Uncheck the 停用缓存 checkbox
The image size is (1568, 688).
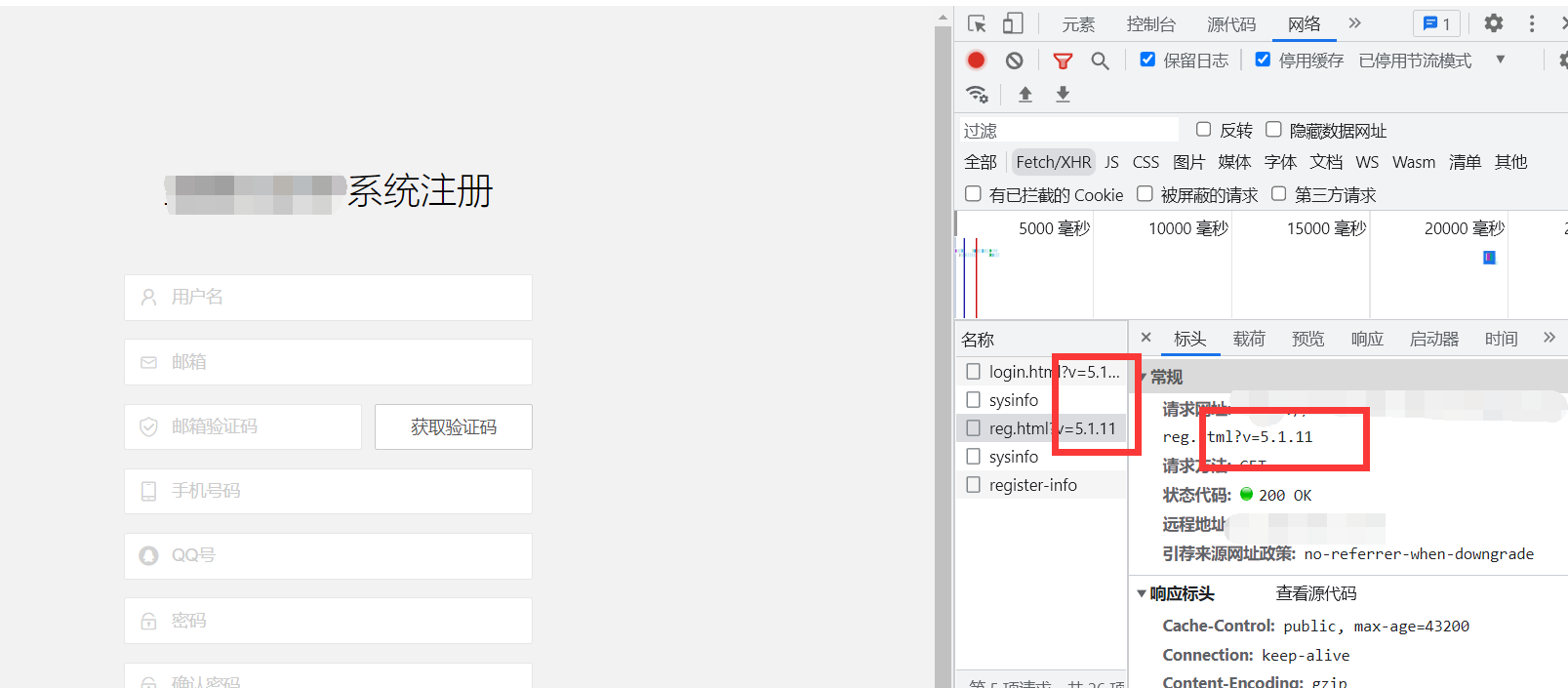(1263, 60)
